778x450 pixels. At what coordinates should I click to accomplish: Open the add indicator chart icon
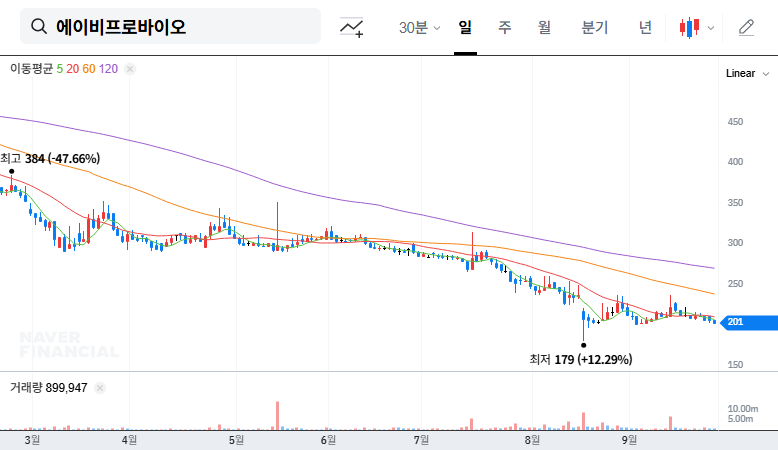[351, 27]
